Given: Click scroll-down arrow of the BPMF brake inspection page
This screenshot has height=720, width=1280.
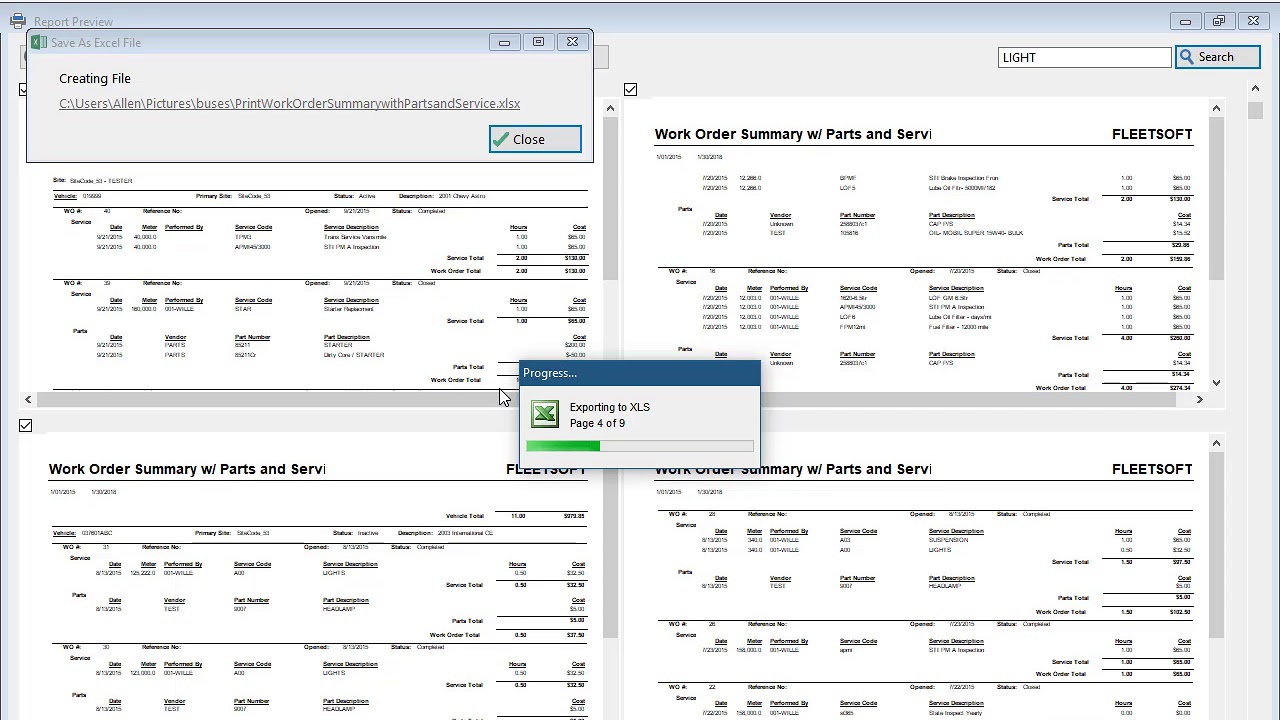Looking at the screenshot, I should pyautogui.click(x=1216, y=382).
